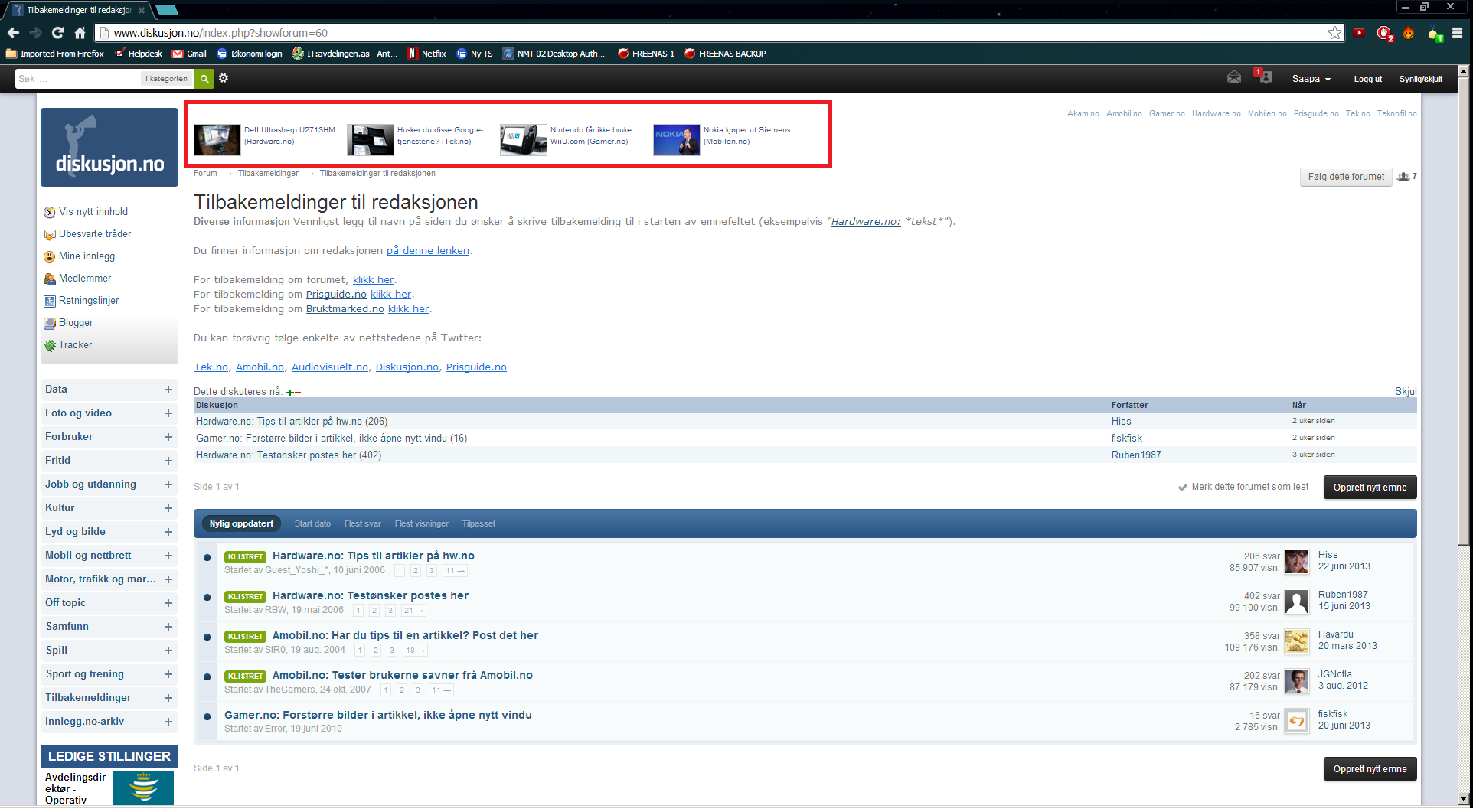Click the Blogger sidebar icon
The width and height of the screenshot is (1473, 812).
coord(50,324)
